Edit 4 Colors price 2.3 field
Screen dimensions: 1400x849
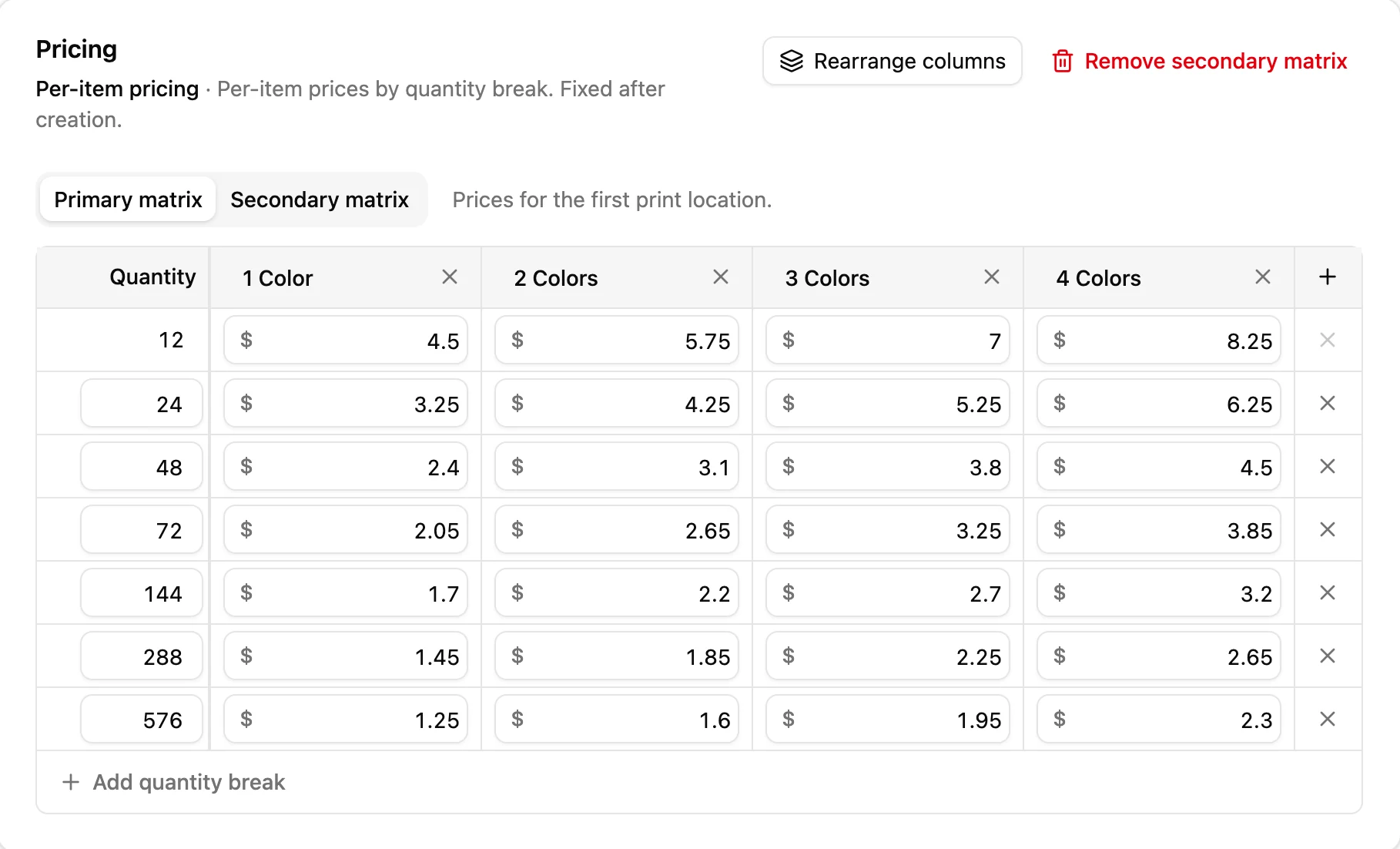pyautogui.click(x=1159, y=720)
